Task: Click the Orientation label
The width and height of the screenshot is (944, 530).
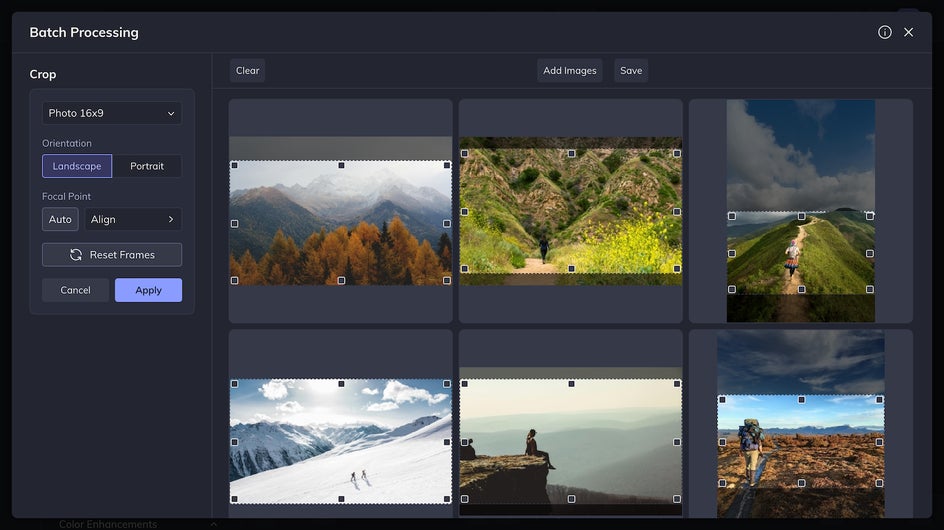Action: (67, 143)
